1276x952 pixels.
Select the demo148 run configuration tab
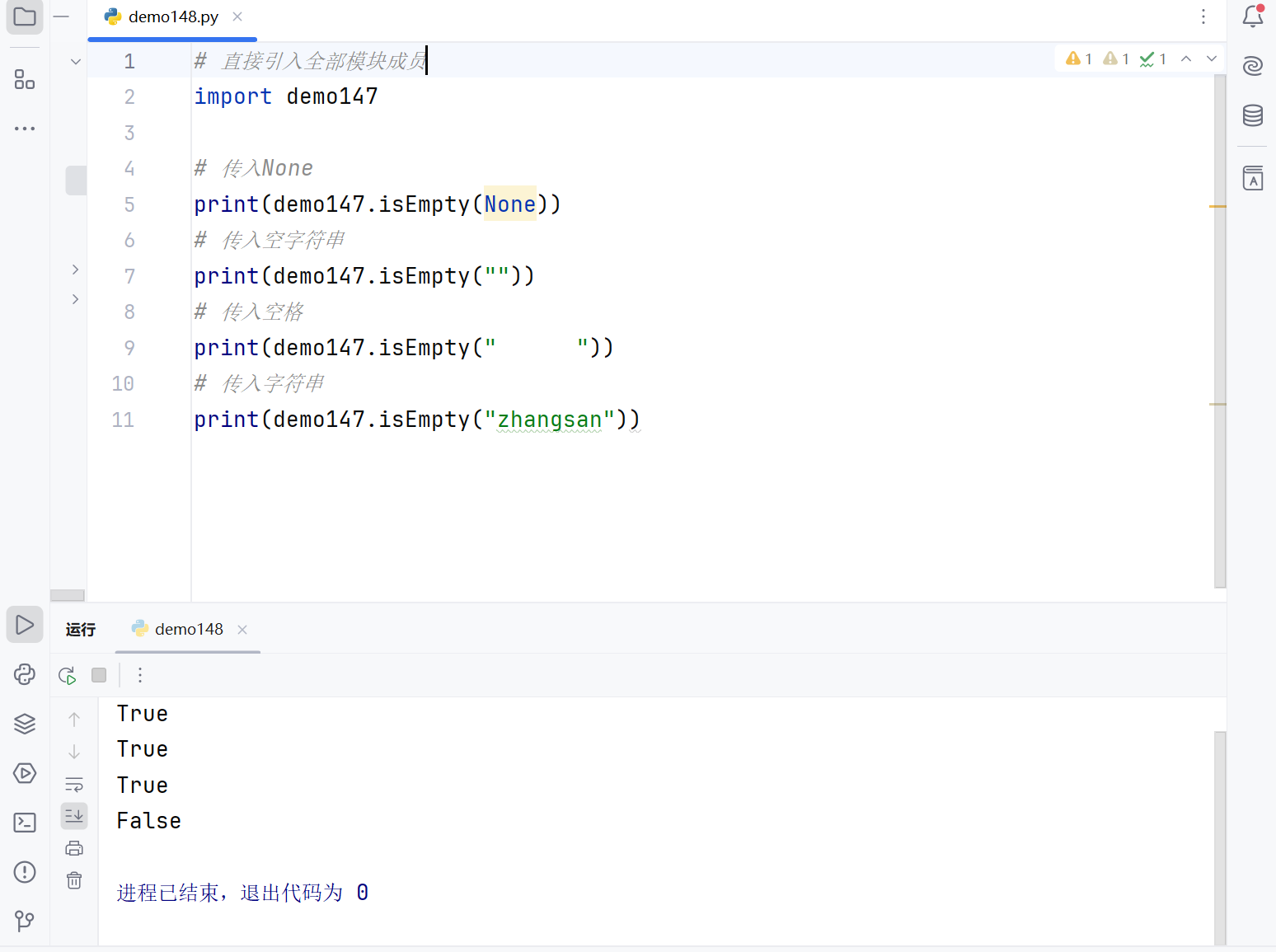tap(188, 629)
